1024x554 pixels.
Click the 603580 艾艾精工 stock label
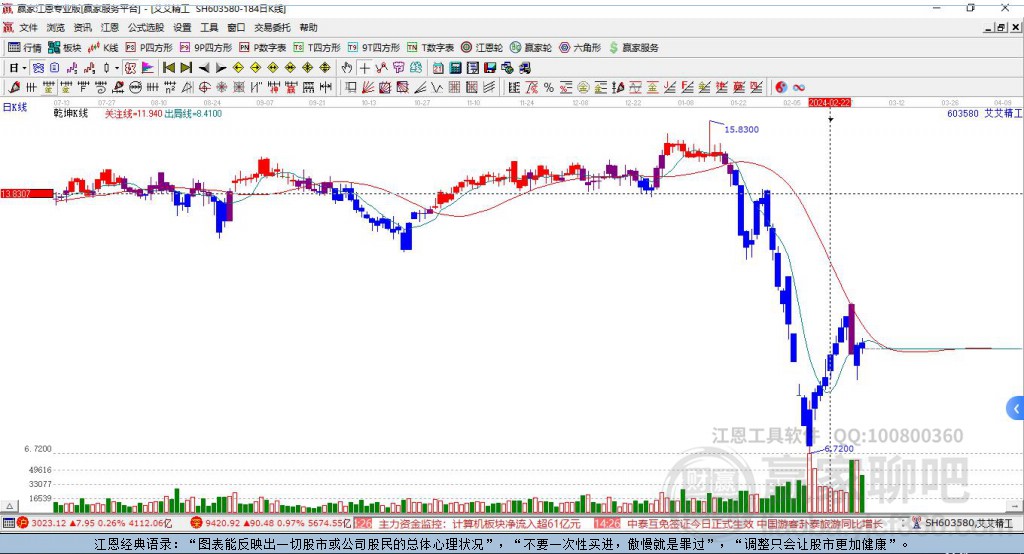pyautogui.click(x=984, y=114)
